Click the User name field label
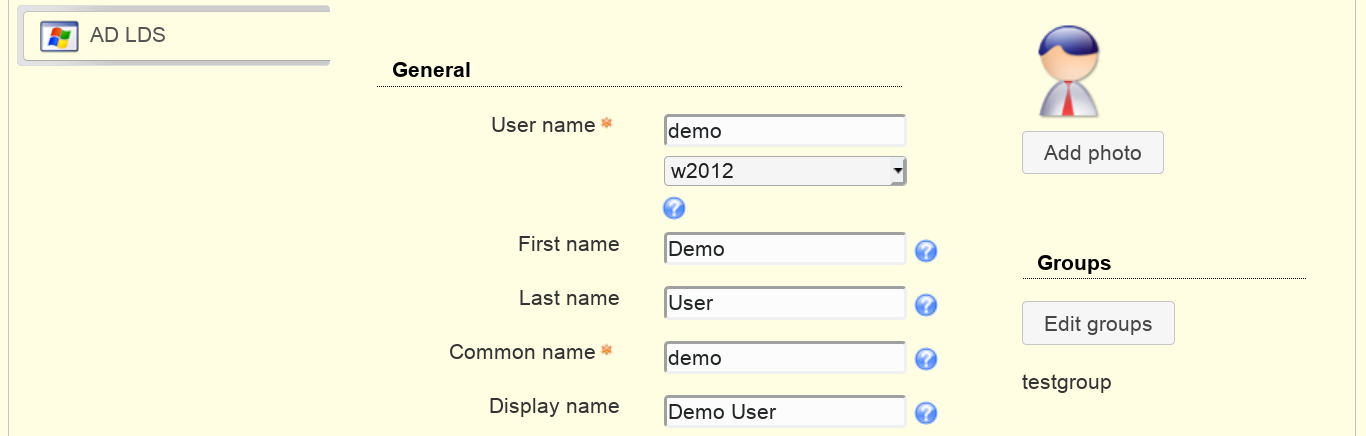This screenshot has height=436, width=1366. pos(543,125)
